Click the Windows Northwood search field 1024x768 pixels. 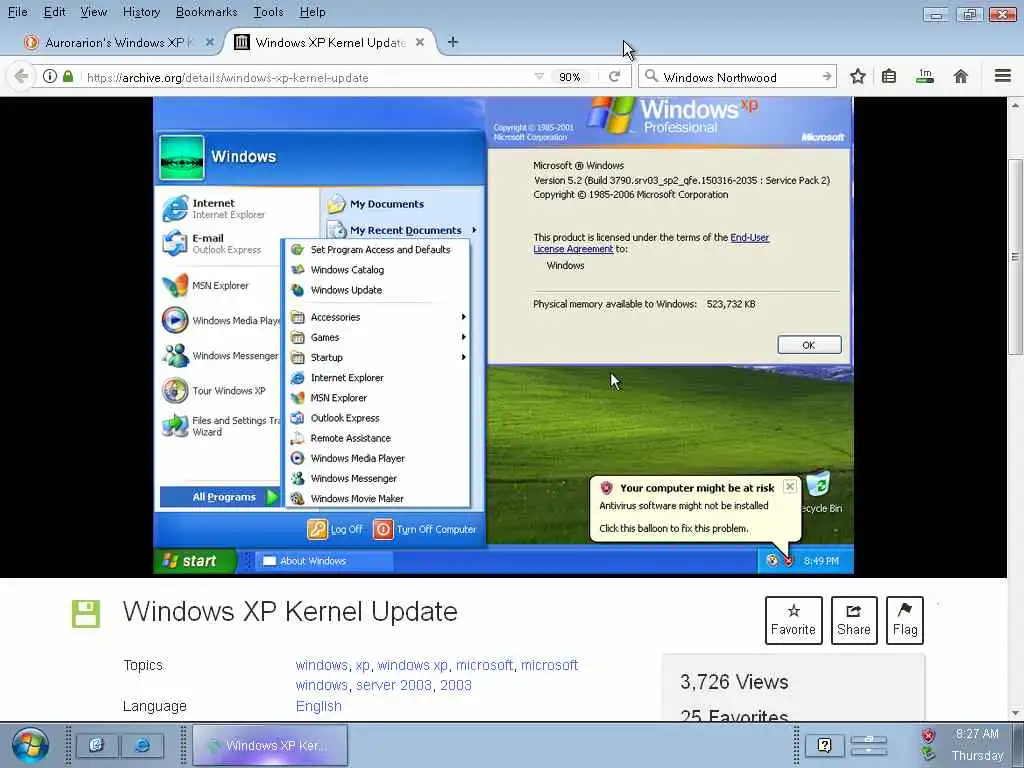point(738,78)
